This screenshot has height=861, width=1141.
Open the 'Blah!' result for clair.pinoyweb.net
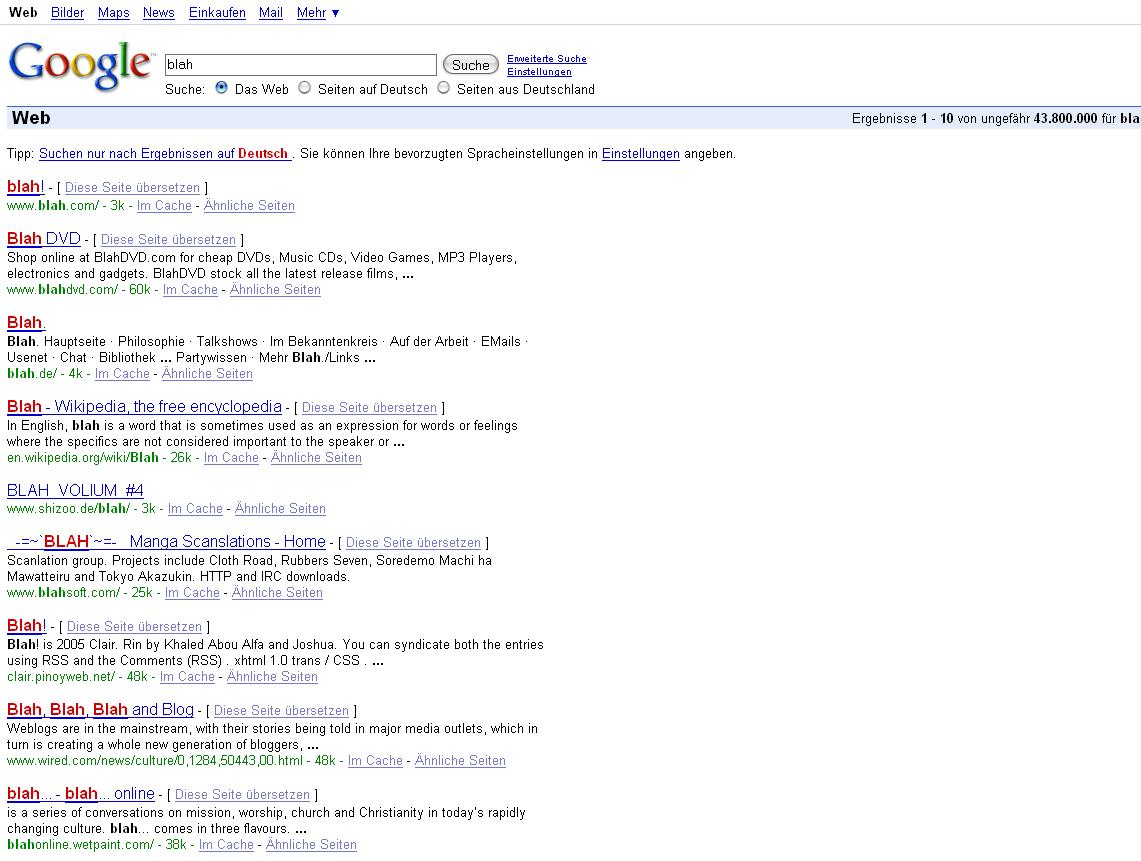26,625
